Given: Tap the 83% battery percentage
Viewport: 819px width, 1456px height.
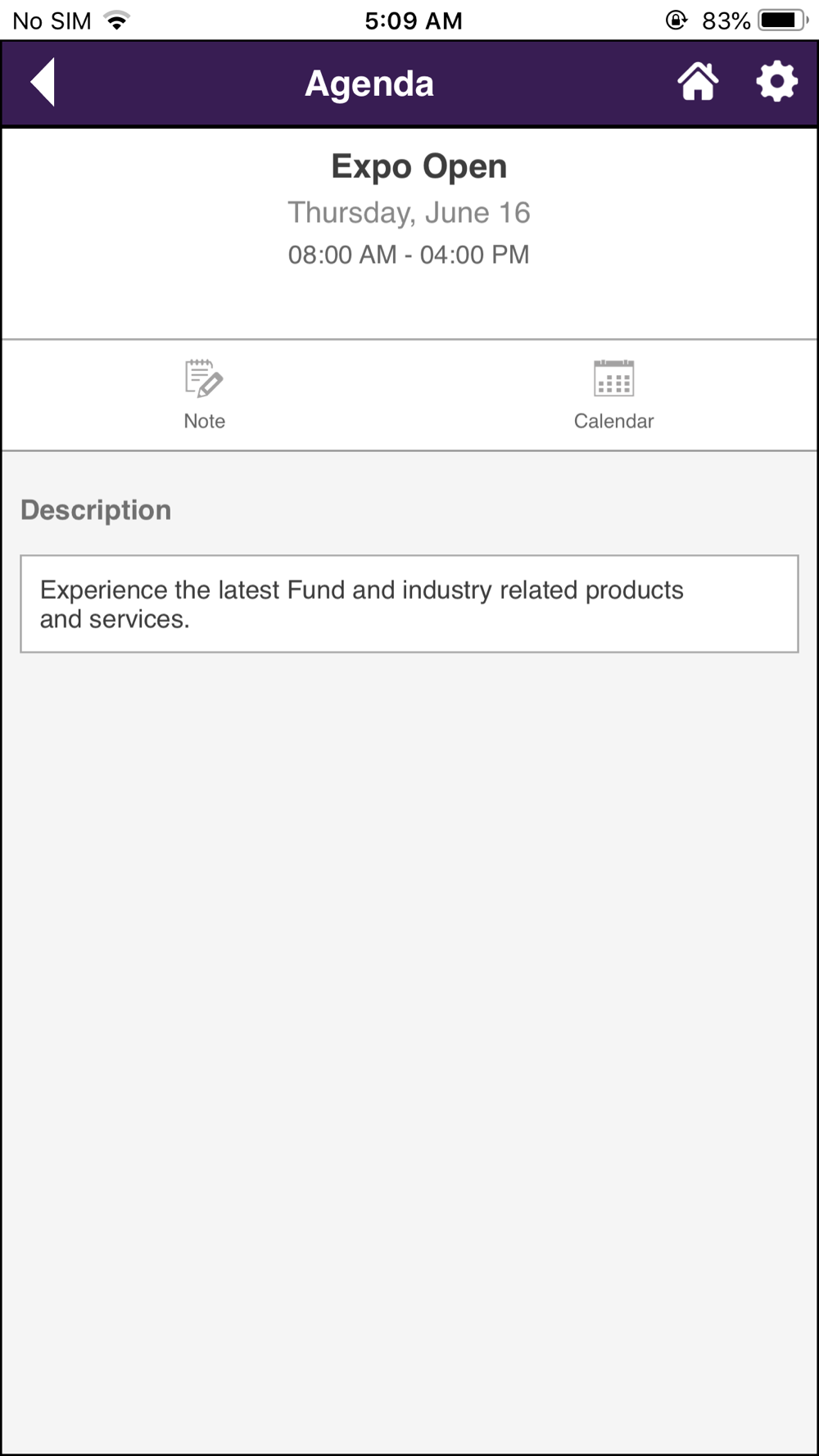Looking at the screenshot, I should tap(726, 20).
